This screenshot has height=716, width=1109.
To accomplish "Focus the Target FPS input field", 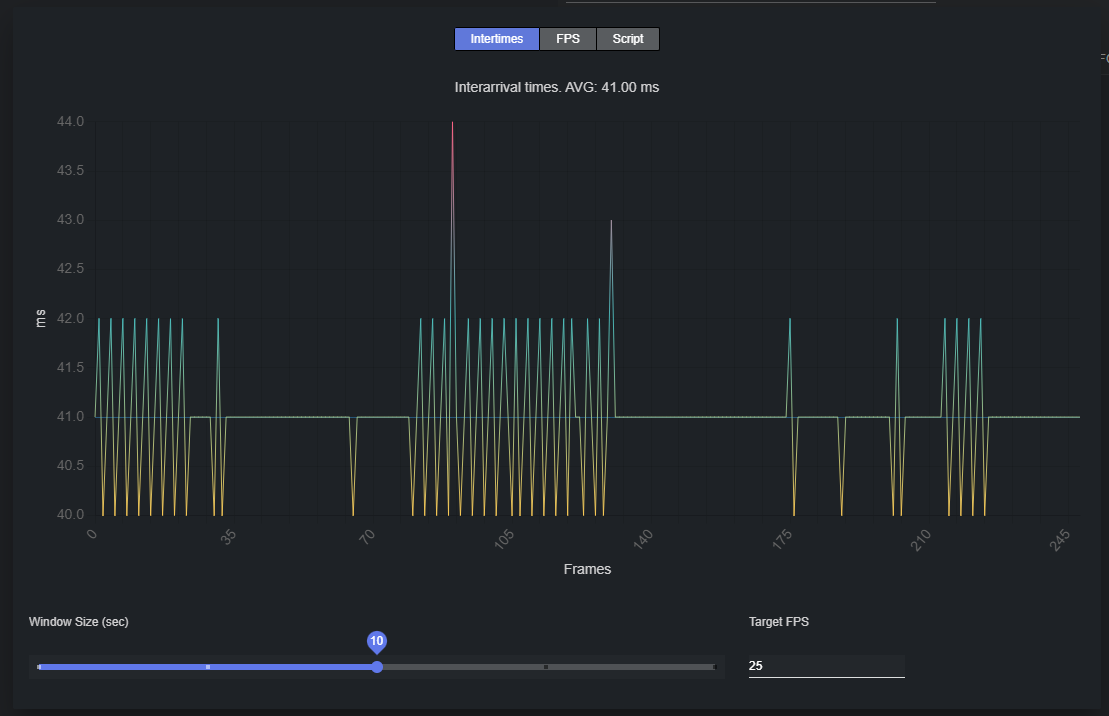I will click(x=825, y=666).
